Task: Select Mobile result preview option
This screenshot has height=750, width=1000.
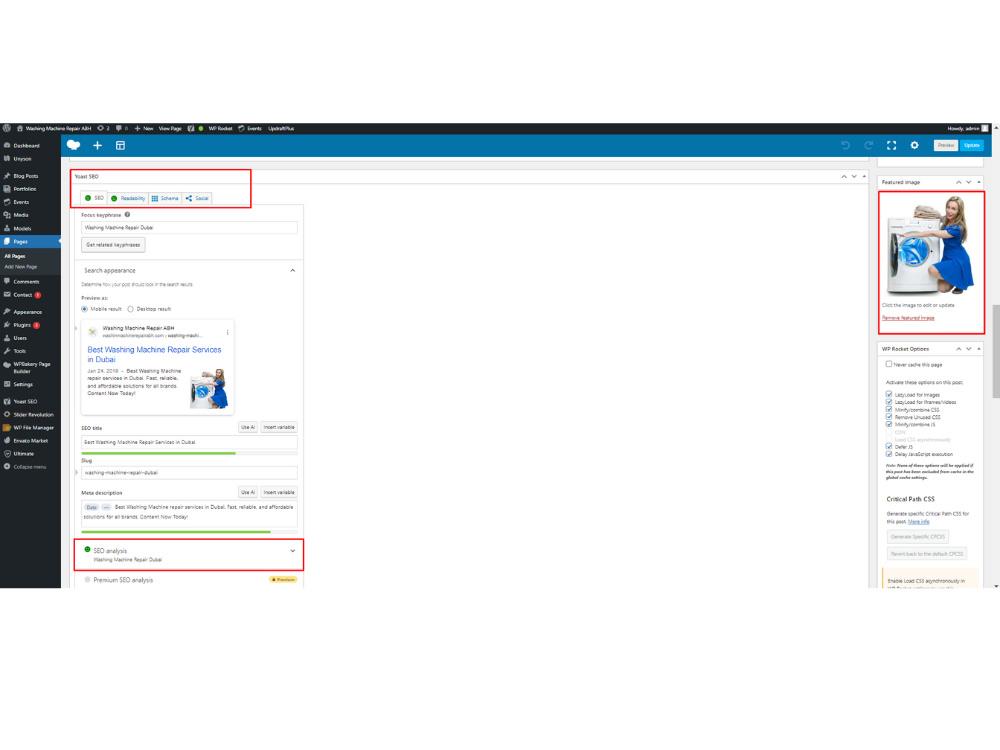Action: tap(85, 309)
